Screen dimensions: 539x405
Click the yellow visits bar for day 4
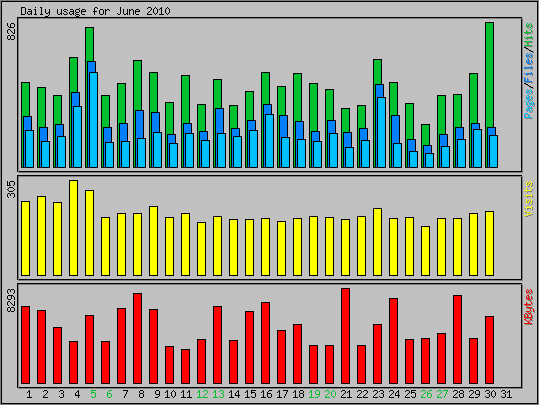pos(73,228)
